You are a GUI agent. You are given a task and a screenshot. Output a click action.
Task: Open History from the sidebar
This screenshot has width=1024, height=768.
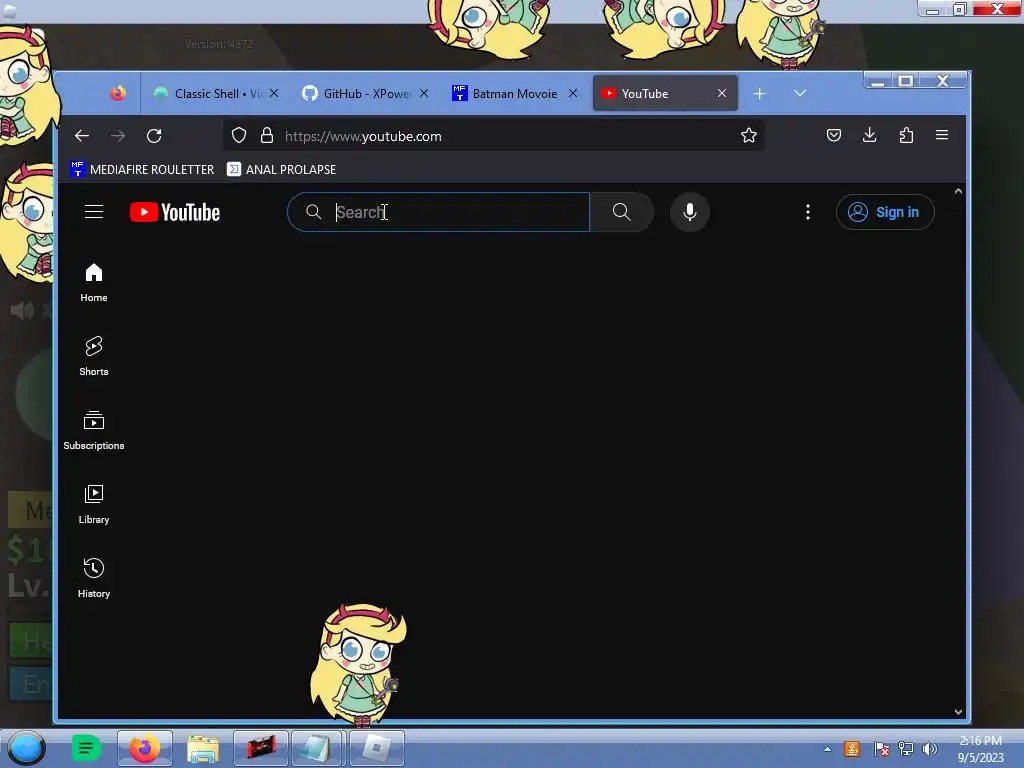pos(94,578)
